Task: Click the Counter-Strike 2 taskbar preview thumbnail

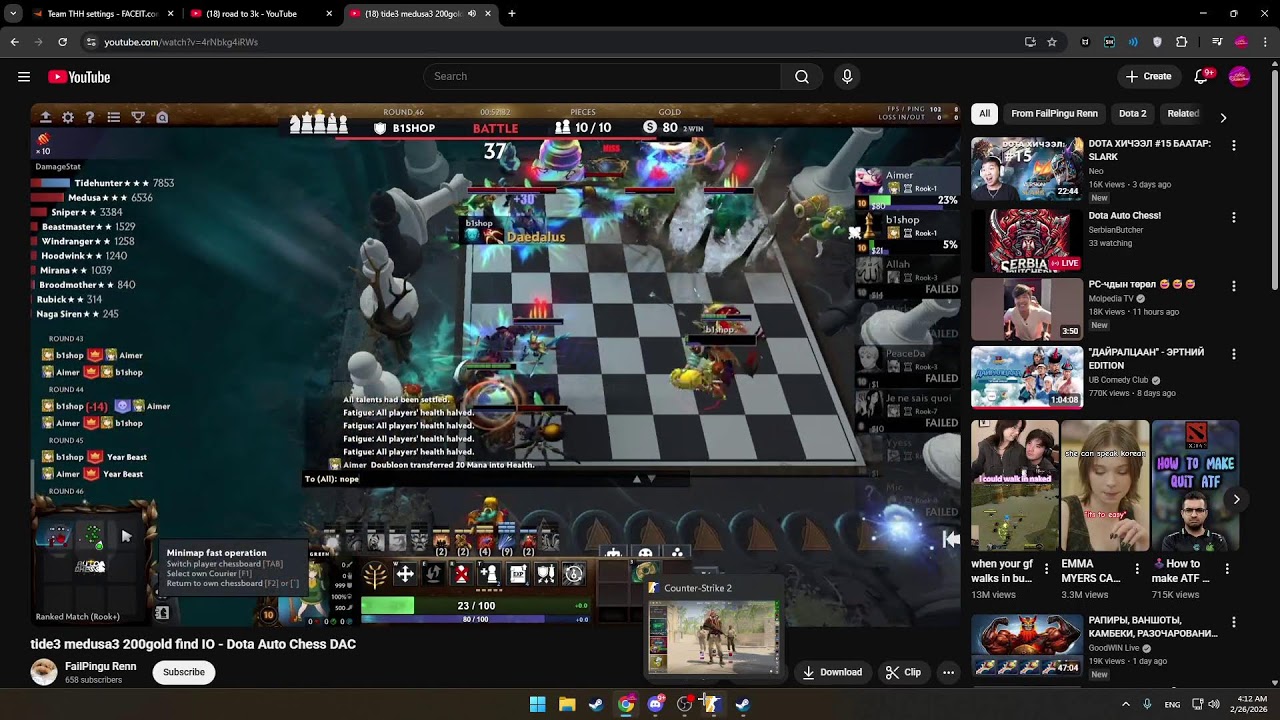Action: pos(712,636)
